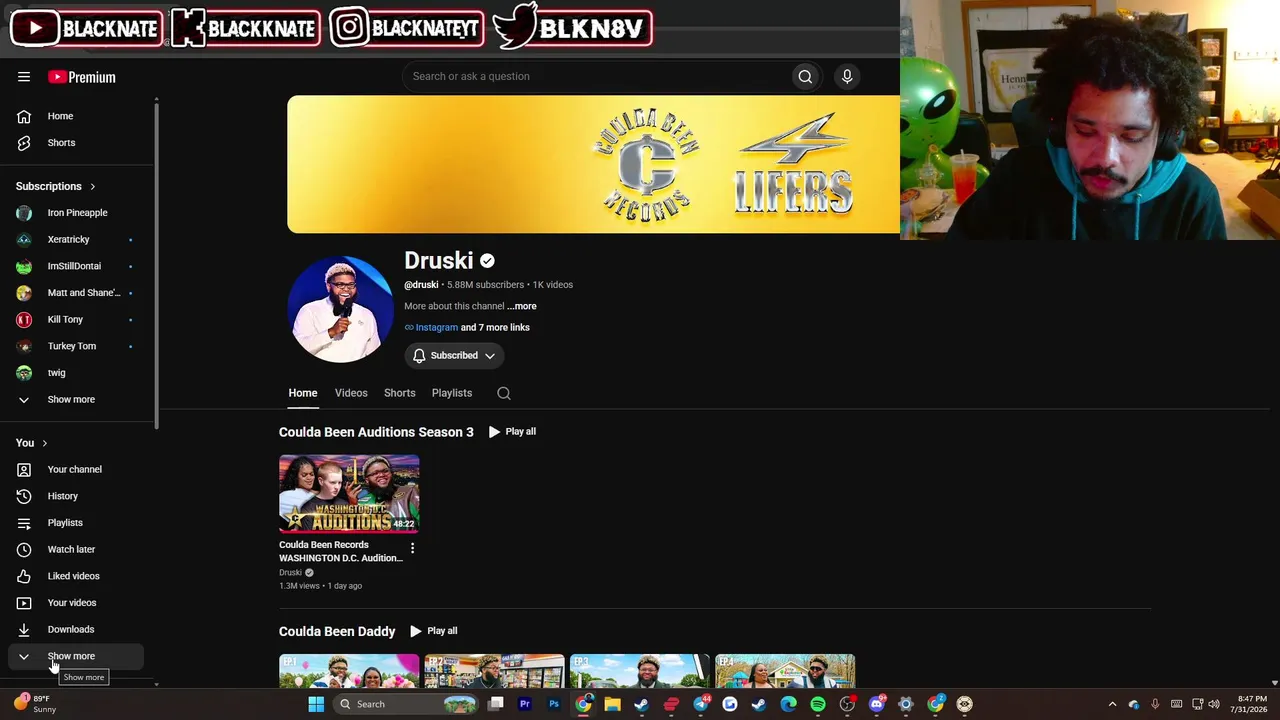Screen dimensions: 1280x720
Task: Expand channel description with ...more
Action: [522, 306]
